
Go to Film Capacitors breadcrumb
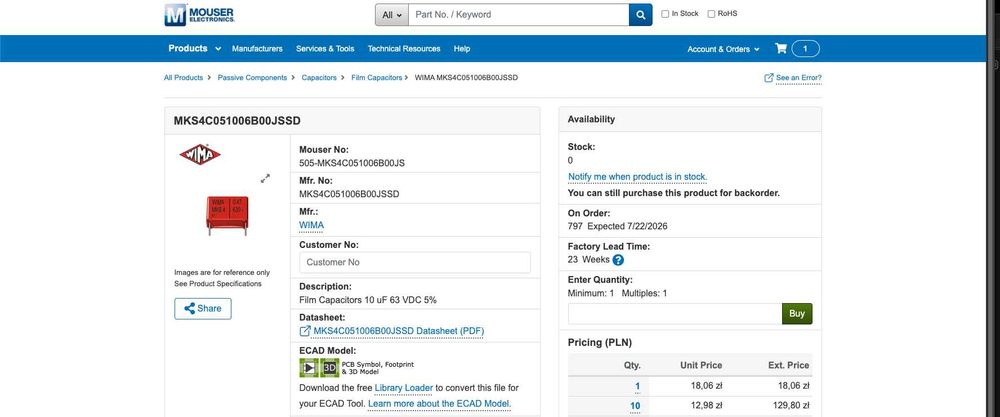[x=377, y=78]
